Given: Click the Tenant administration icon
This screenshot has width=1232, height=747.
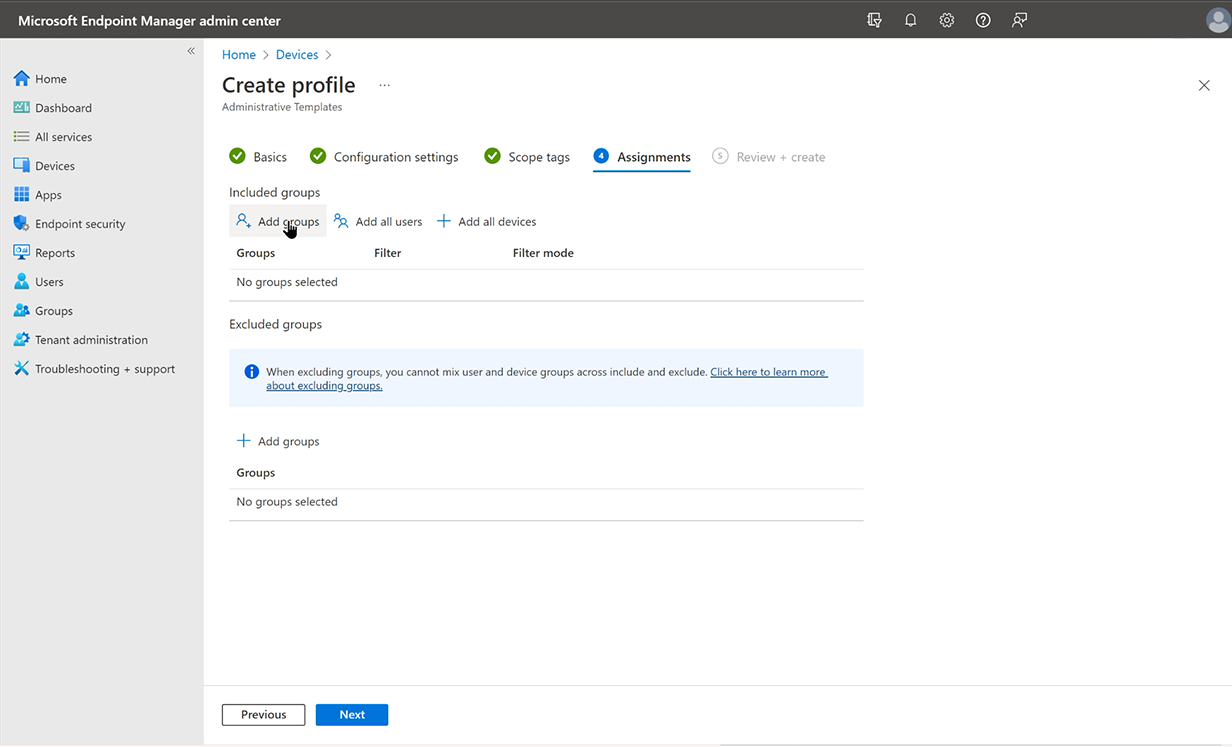Looking at the screenshot, I should (x=21, y=340).
